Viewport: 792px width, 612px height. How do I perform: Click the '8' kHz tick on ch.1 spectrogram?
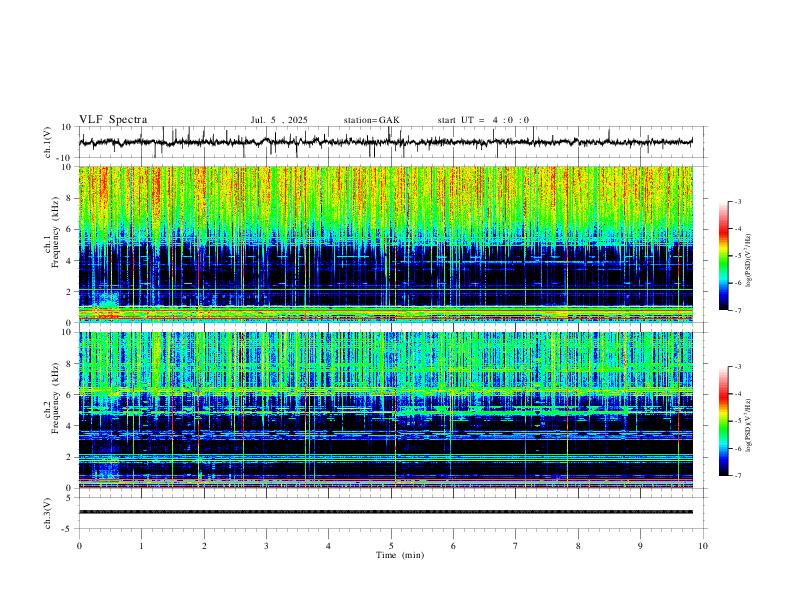tap(70, 198)
